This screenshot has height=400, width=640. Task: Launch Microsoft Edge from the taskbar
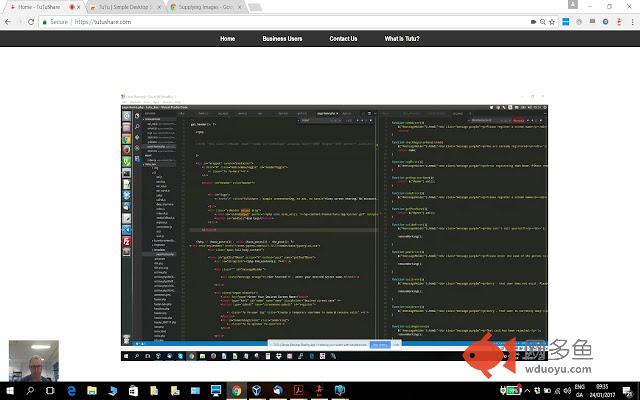click(71, 391)
